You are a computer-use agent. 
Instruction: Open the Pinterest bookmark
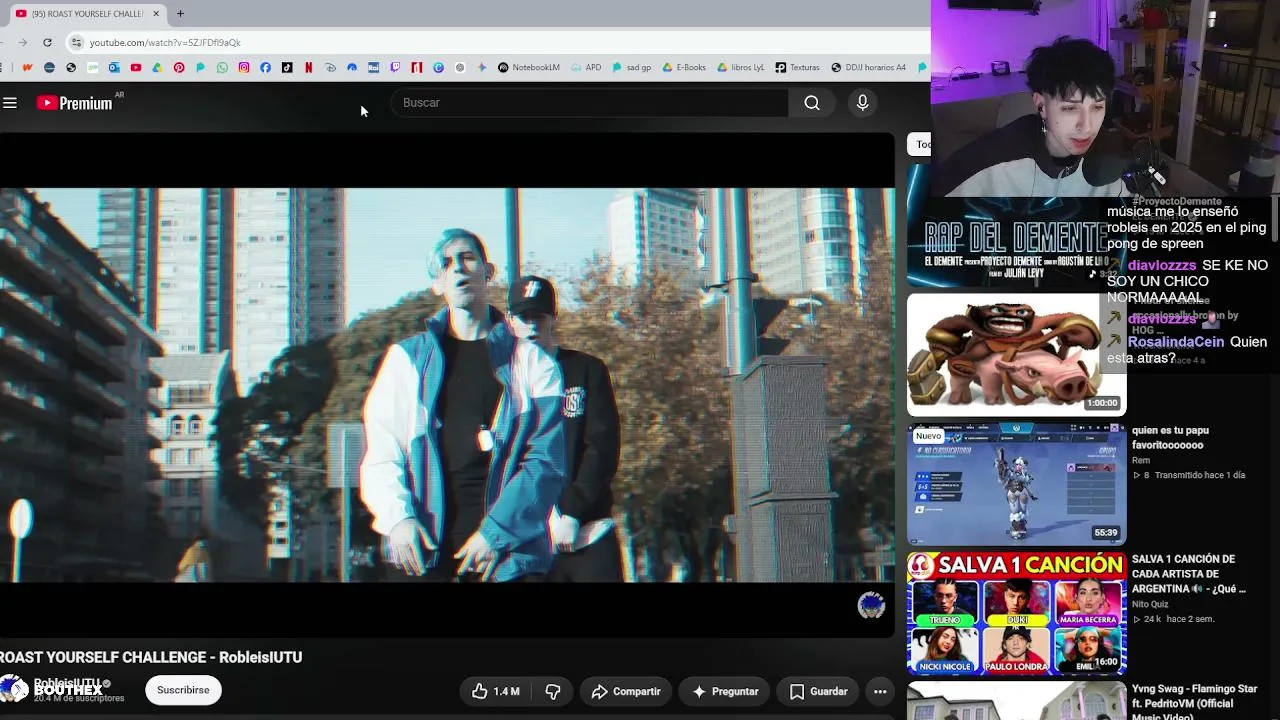pyautogui.click(x=179, y=68)
